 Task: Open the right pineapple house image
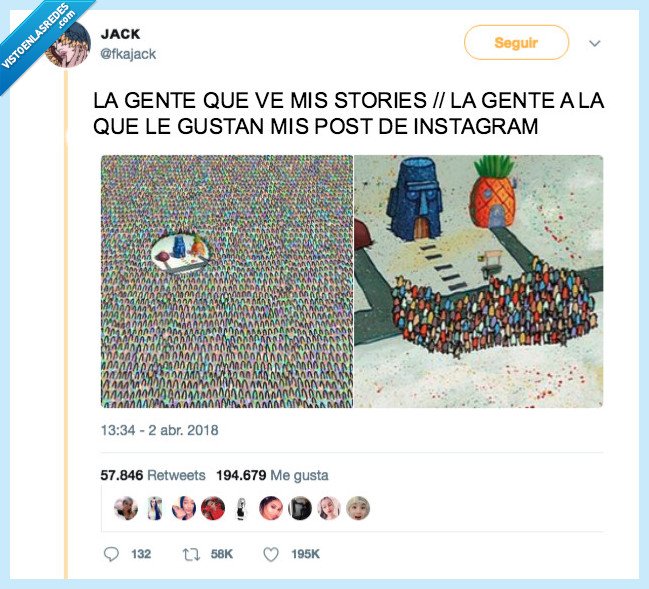click(x=479, y=281)
